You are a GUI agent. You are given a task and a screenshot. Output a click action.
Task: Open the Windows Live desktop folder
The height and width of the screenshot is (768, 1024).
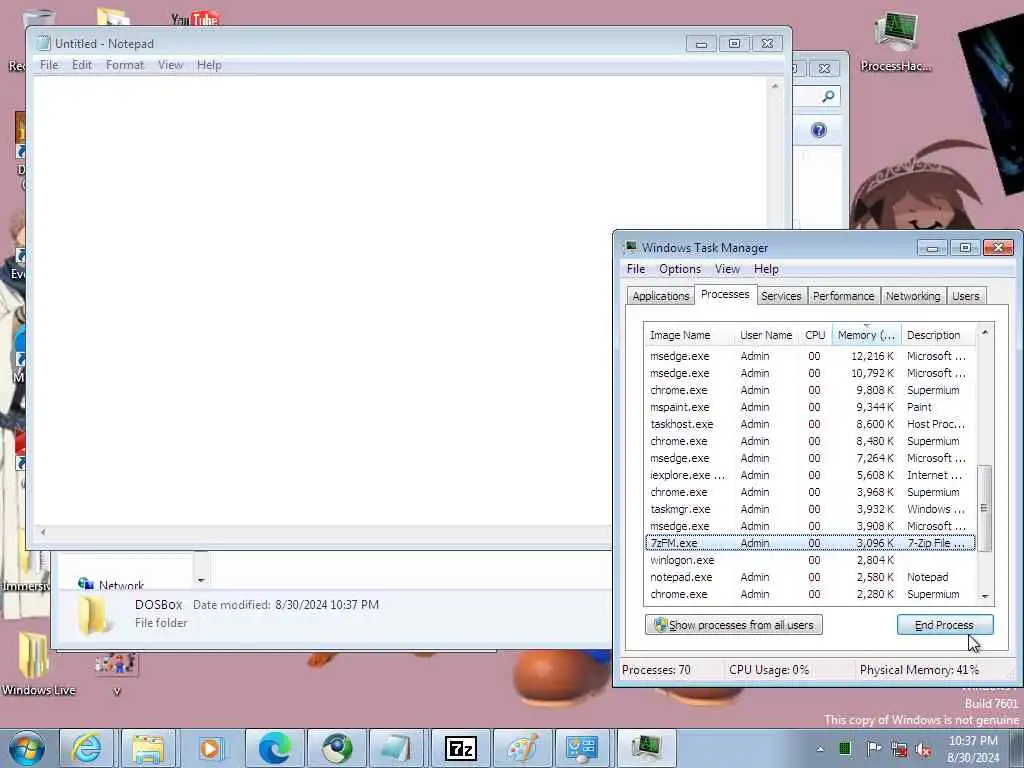tap(37, 663)
